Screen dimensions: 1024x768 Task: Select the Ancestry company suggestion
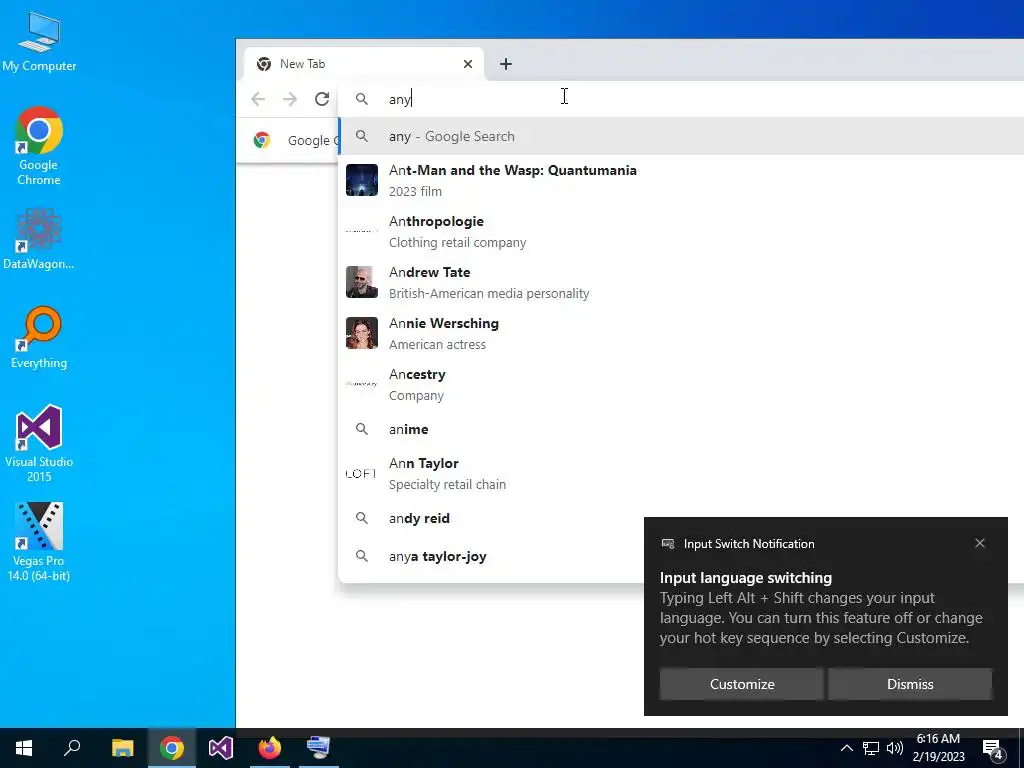(x=680, y=384)
